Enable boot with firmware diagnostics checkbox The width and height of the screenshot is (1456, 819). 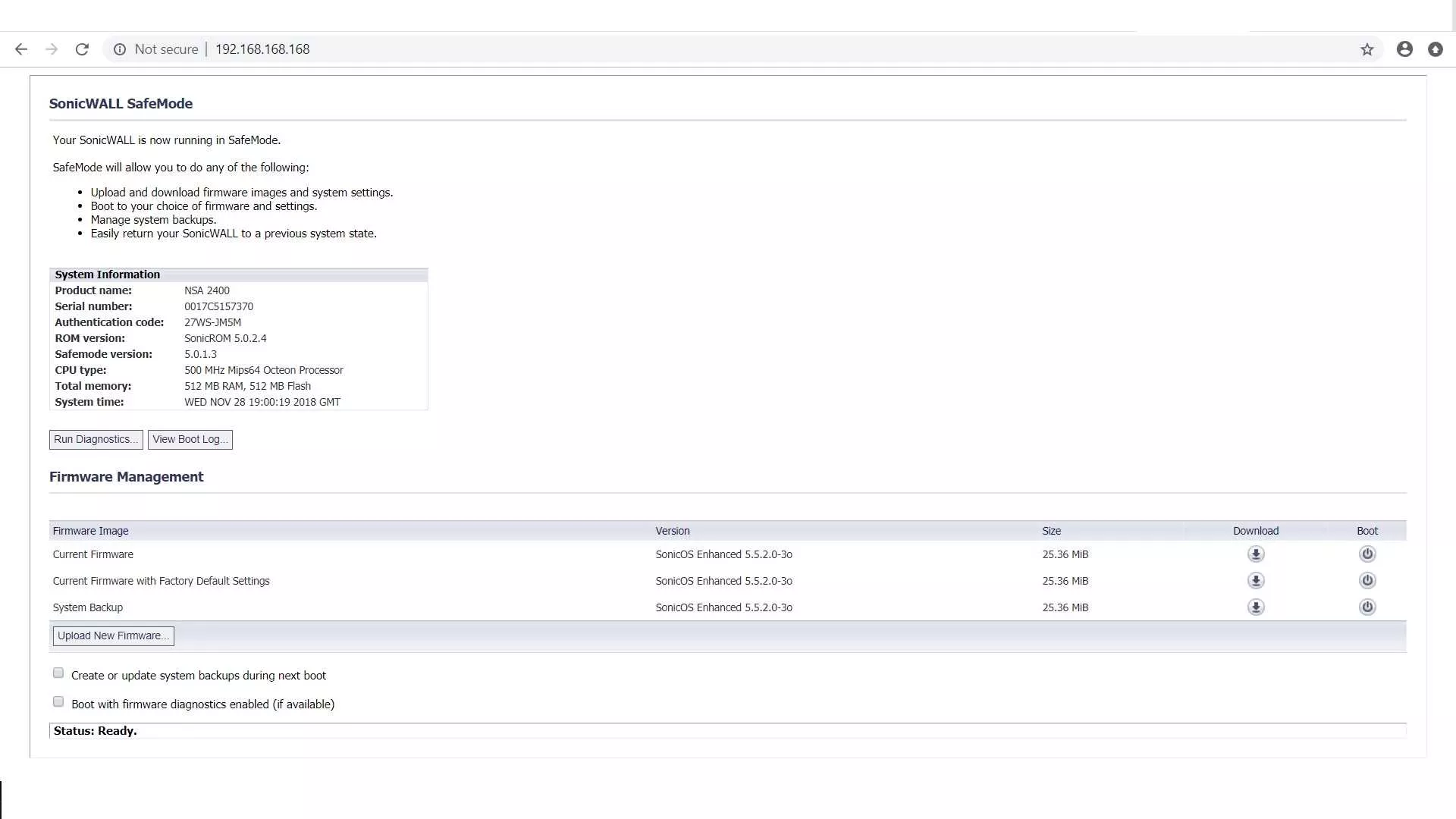tap(58, 702)
